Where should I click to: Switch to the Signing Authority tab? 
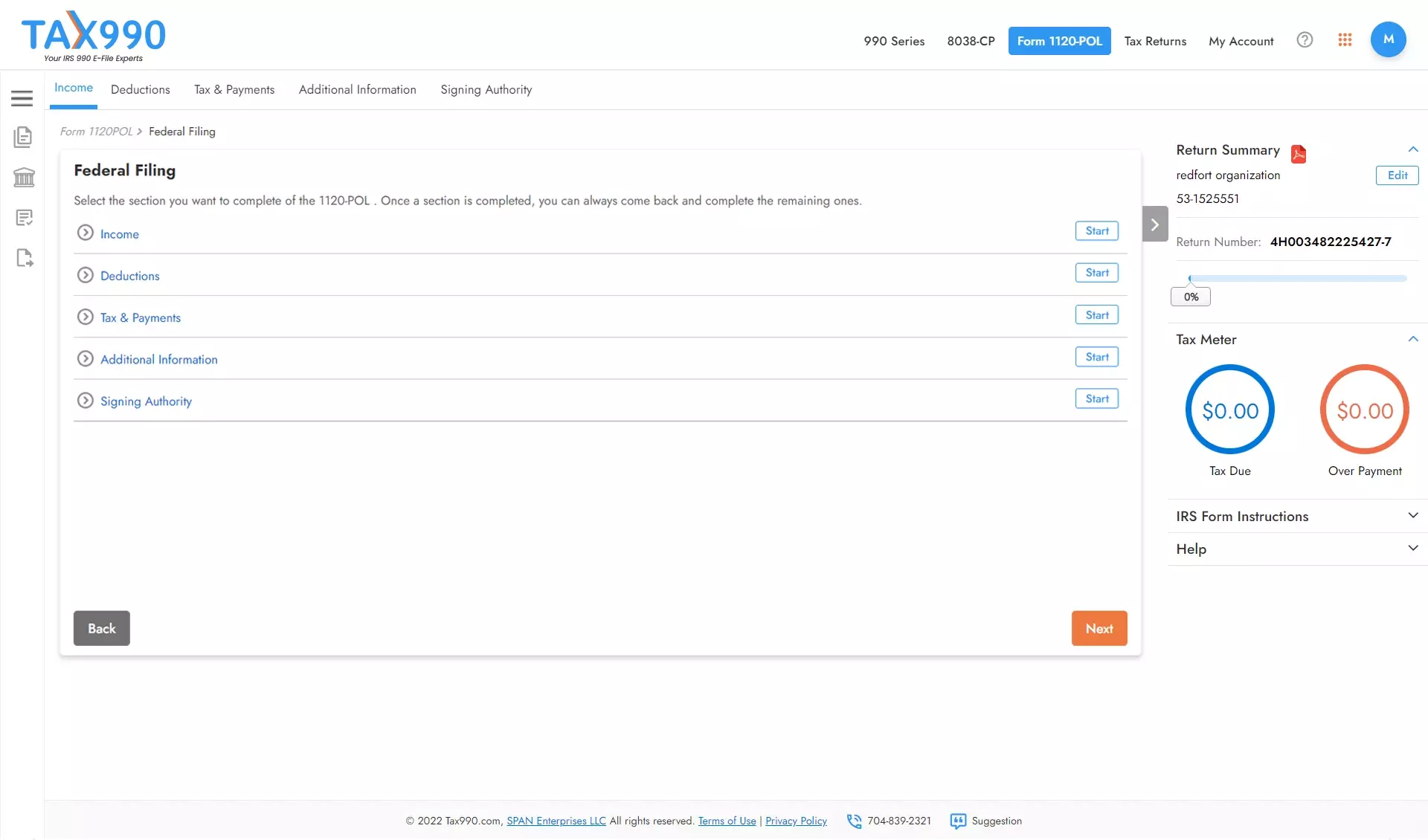486,89
